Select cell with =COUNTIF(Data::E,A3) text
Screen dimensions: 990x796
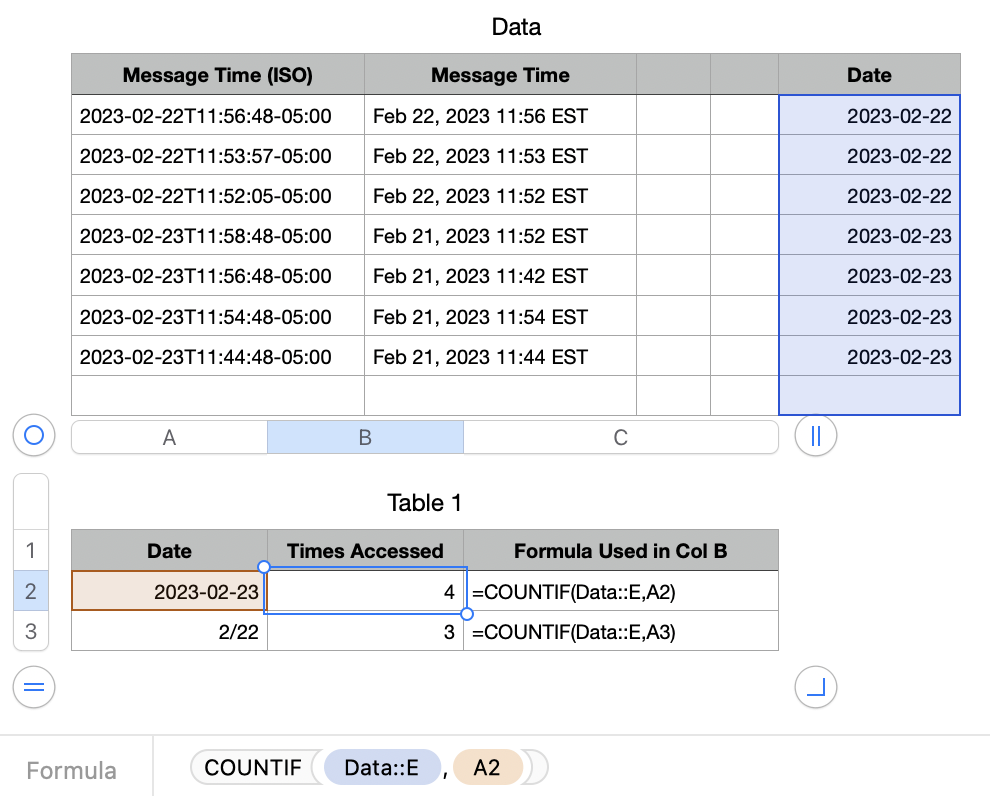coord(620,631)
